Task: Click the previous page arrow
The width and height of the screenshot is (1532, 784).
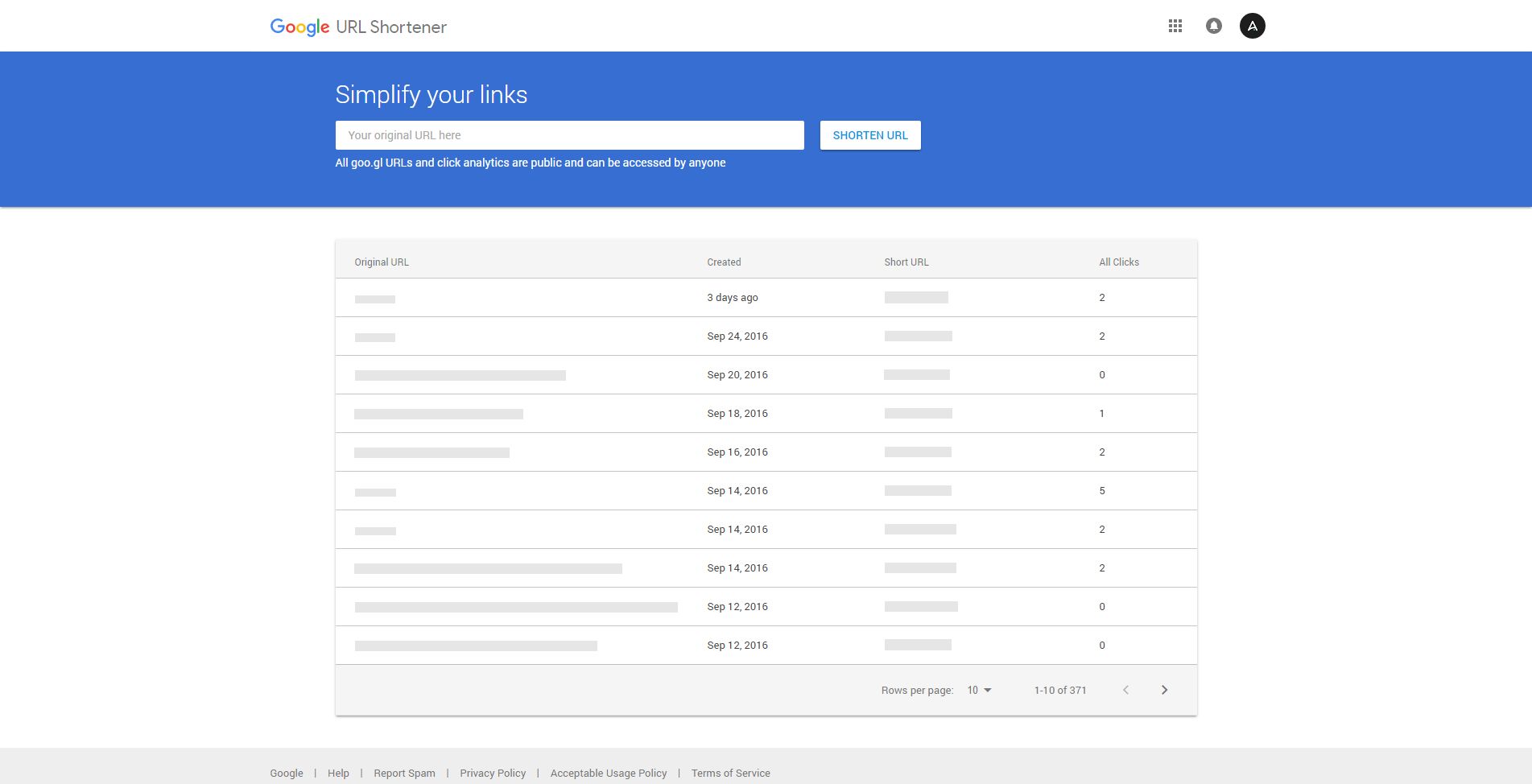Action: (x=1125, y=690)
